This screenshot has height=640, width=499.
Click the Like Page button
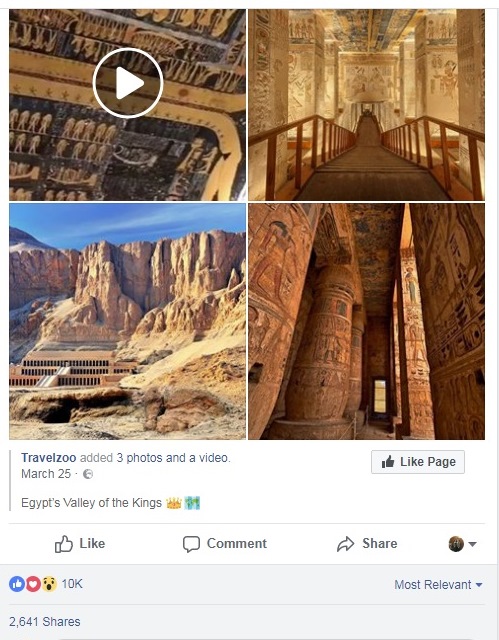click(418, 462)
